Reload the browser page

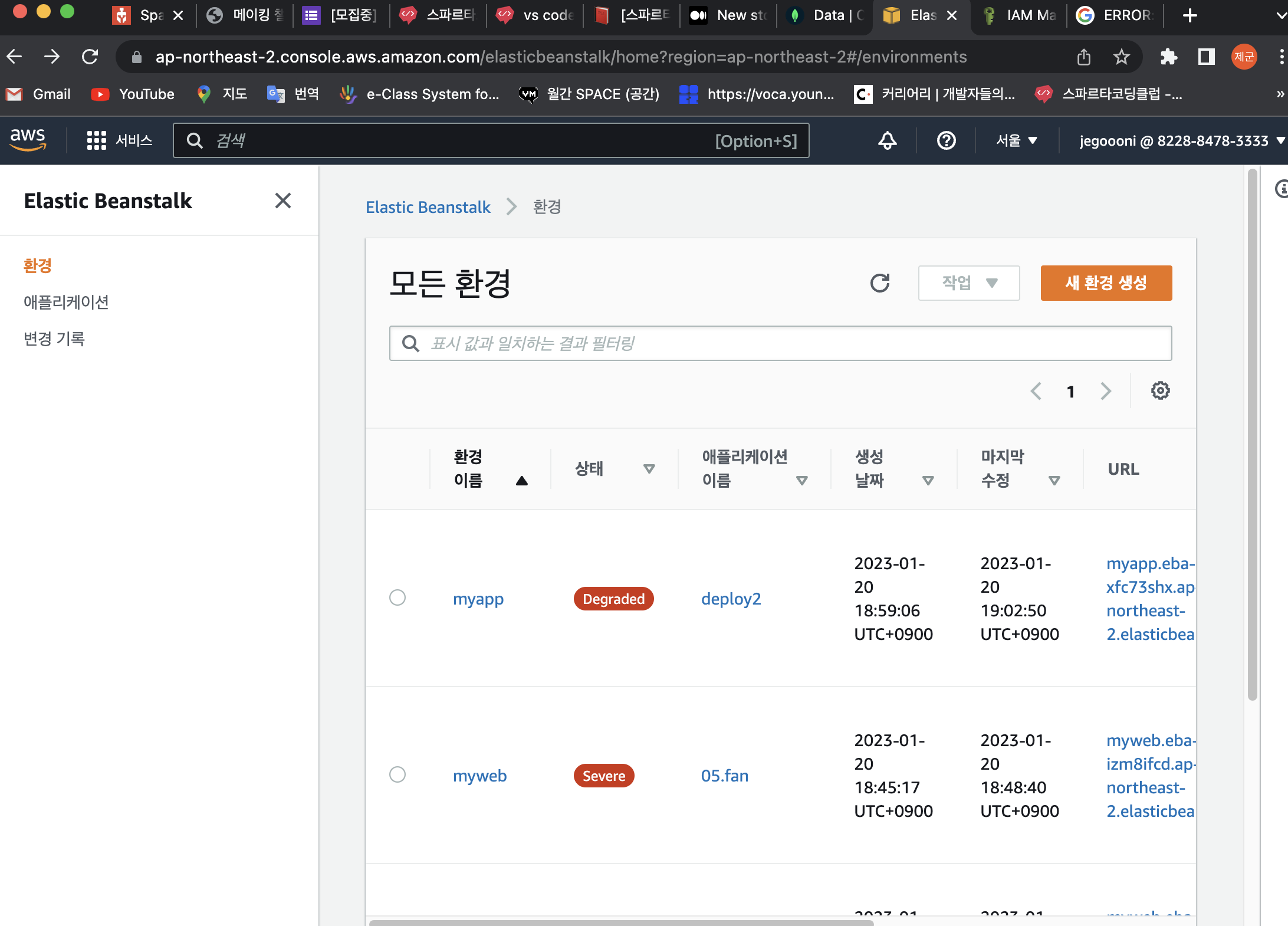[90, 57]
